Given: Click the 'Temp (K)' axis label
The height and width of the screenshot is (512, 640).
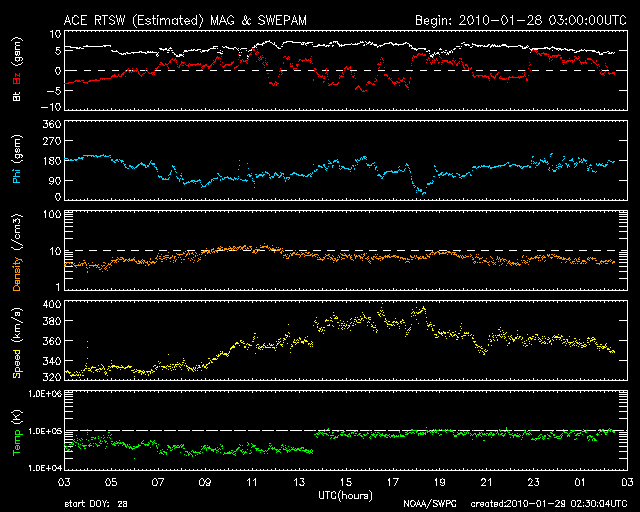Looking at the screenshot, I should tap(17, 433).
